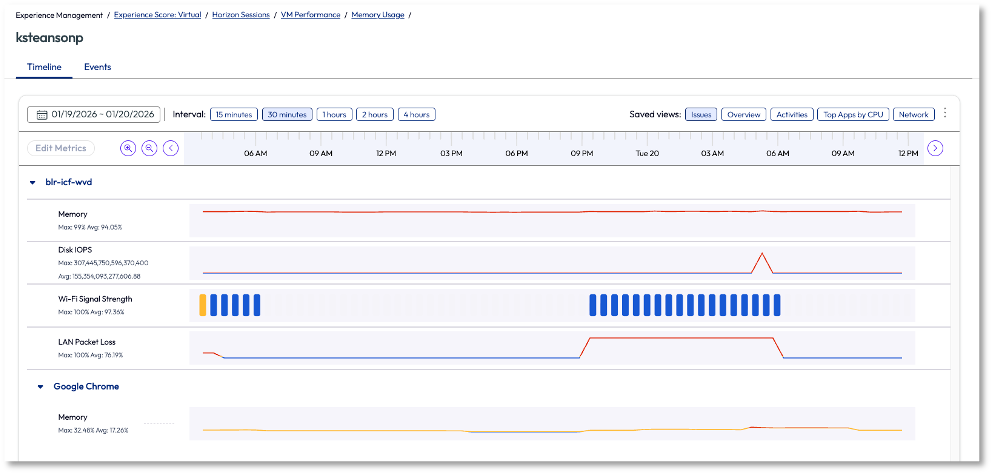Click the calendar icon in date range

(42, 115)
